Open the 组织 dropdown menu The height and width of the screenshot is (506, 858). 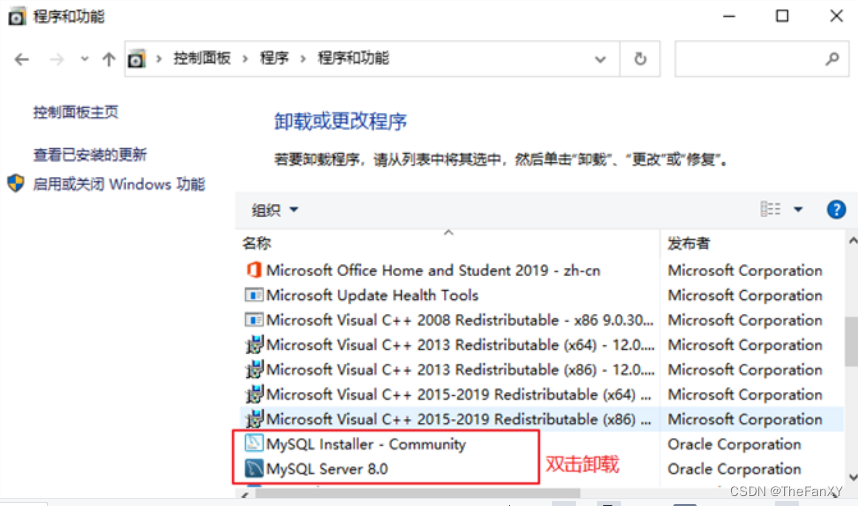(x=274, y=210)
